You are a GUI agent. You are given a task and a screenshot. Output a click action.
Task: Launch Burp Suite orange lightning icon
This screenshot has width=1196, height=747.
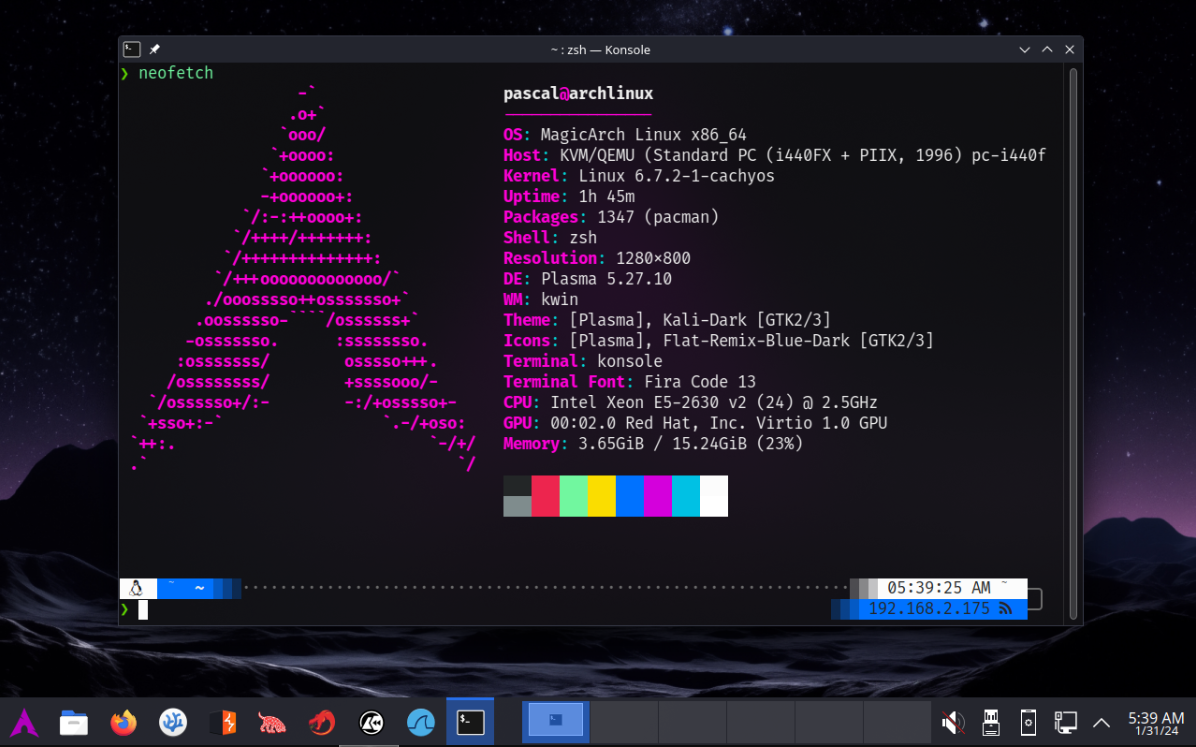coord(223,722)
